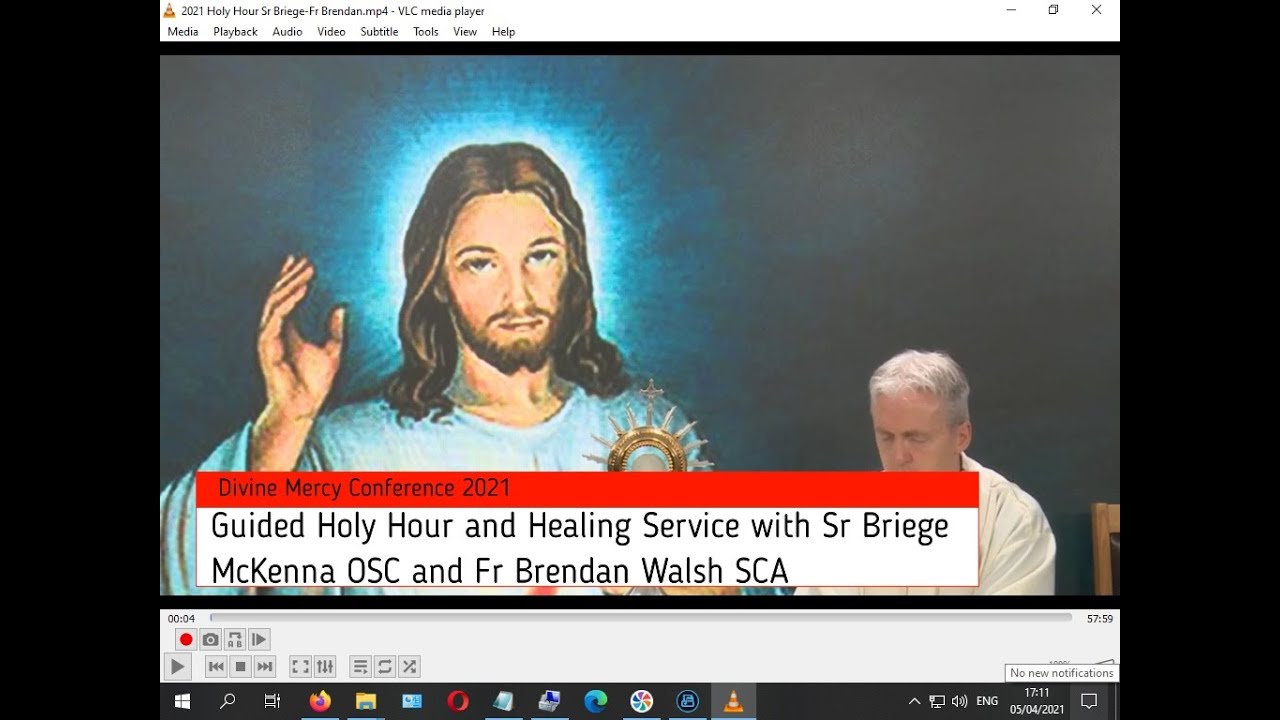Screen dimensions: 1280x720
Task: Seek along the video position slider
Action: 640,618
